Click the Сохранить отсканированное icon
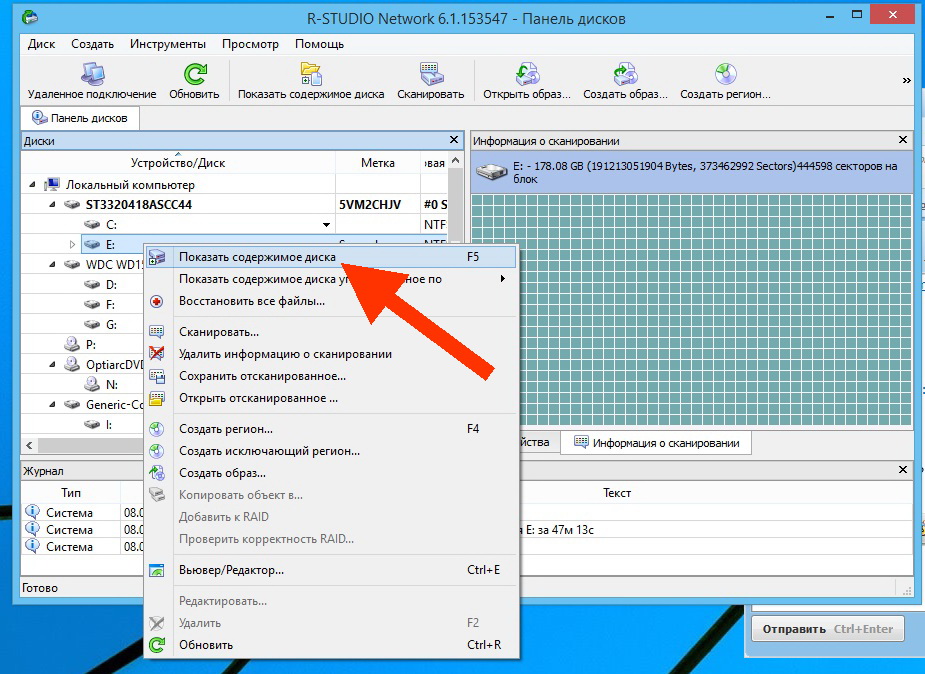 (x=157, y=376)
